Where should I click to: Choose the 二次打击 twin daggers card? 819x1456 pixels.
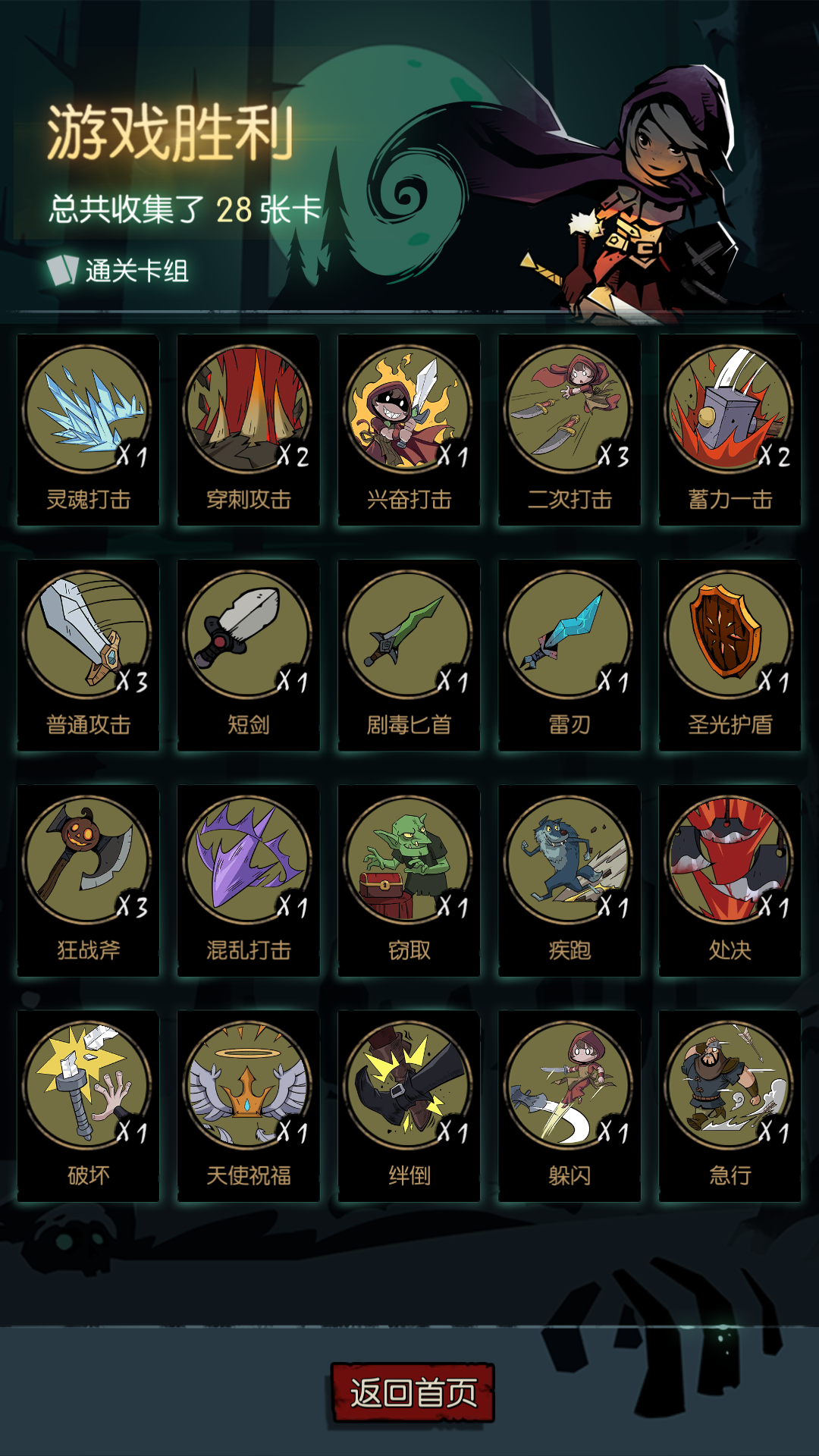pos(570,430)
